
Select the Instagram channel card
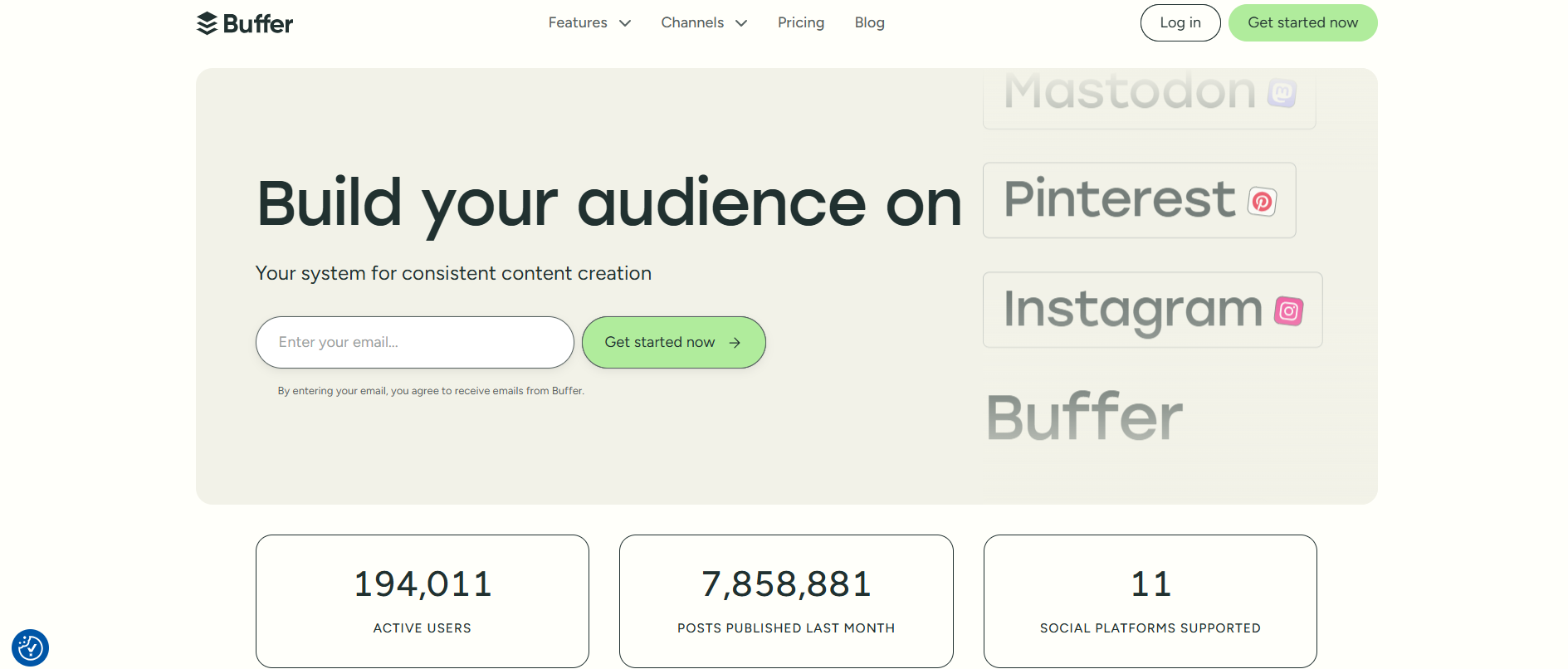tap(1153, 310)
